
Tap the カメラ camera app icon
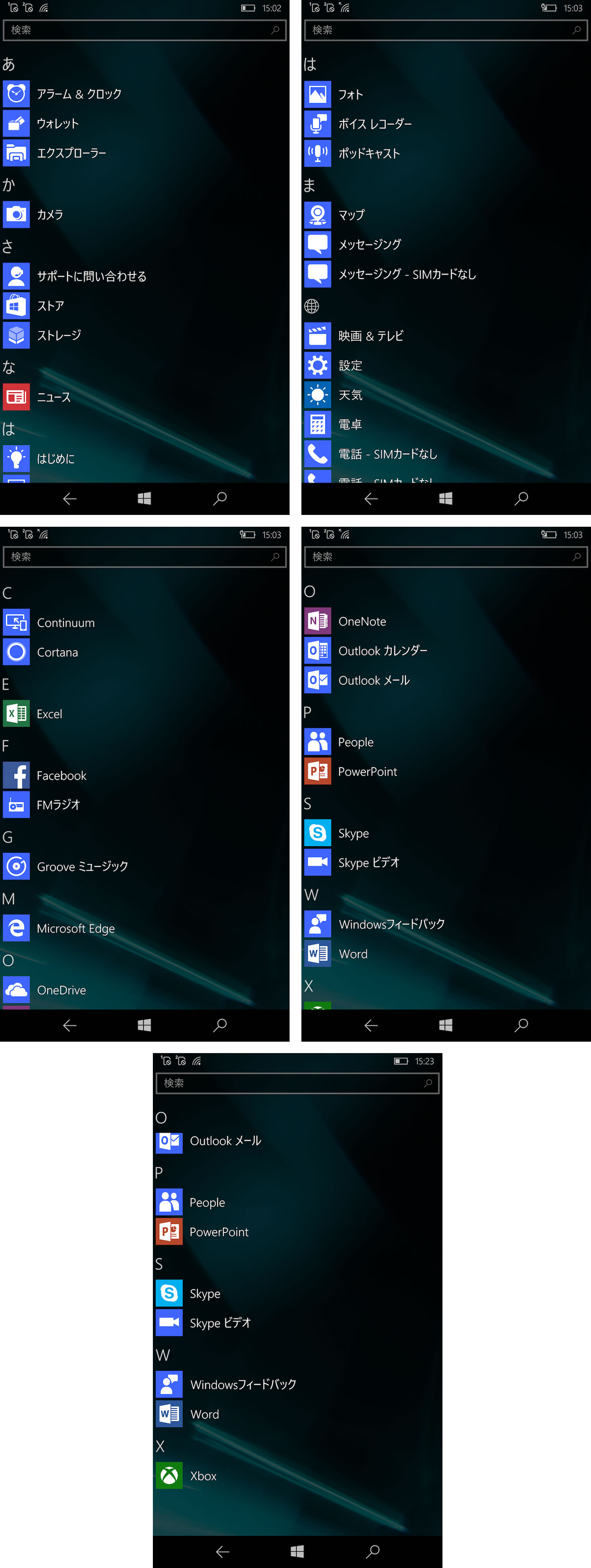tap(17, 214)
